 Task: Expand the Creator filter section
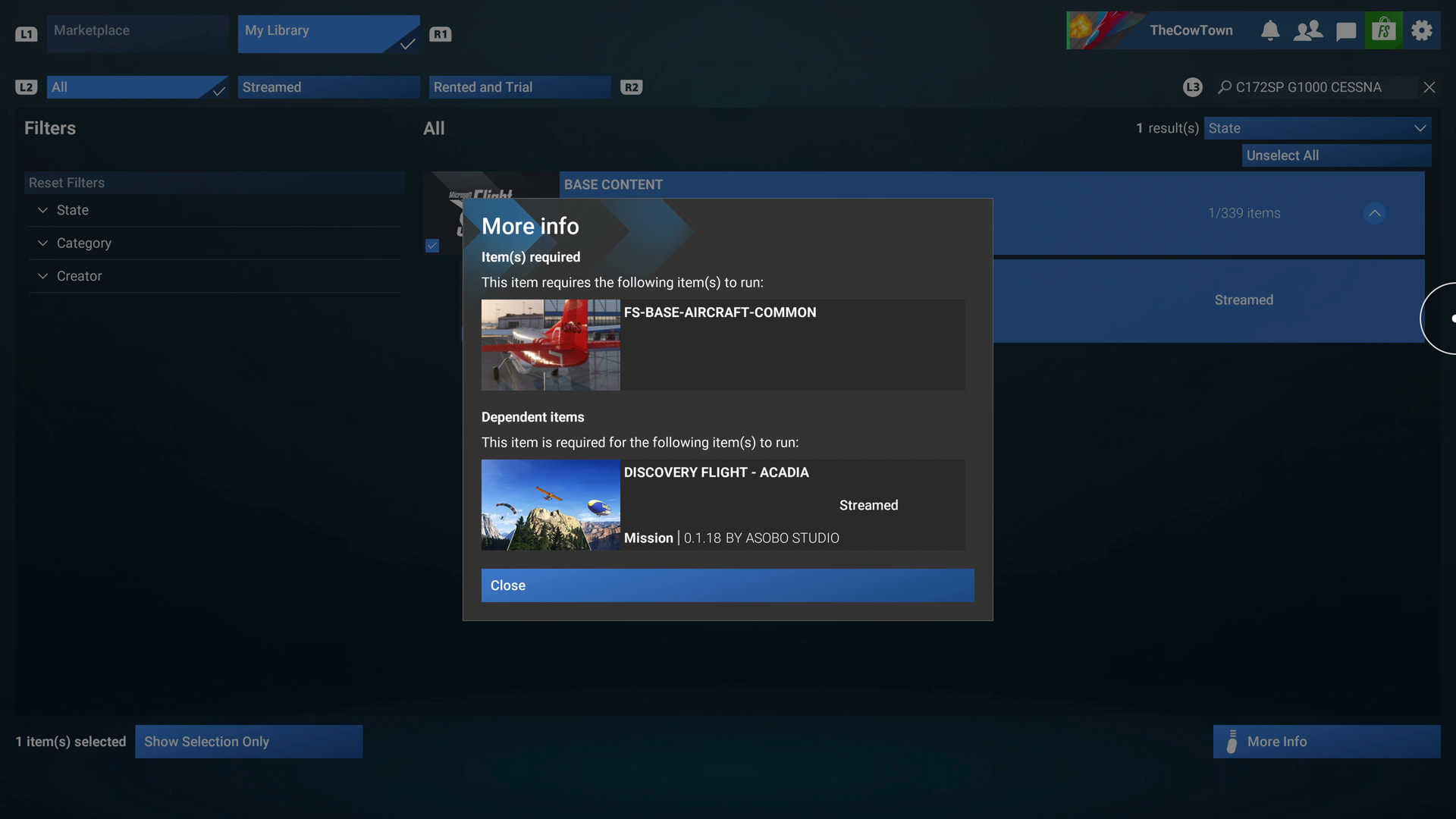point(214,276)
